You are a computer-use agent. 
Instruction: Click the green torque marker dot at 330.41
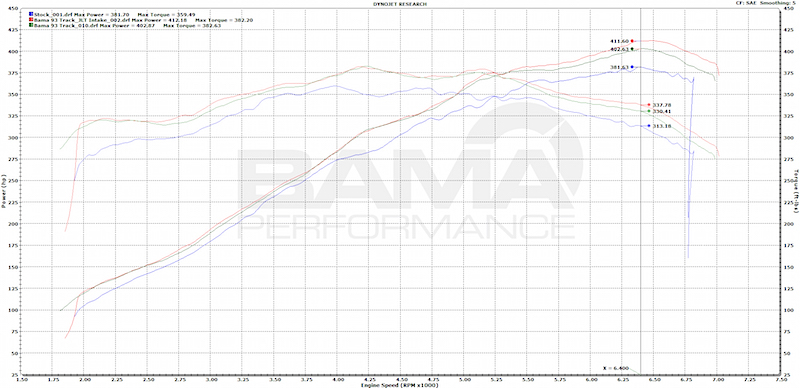pos(648,111)
